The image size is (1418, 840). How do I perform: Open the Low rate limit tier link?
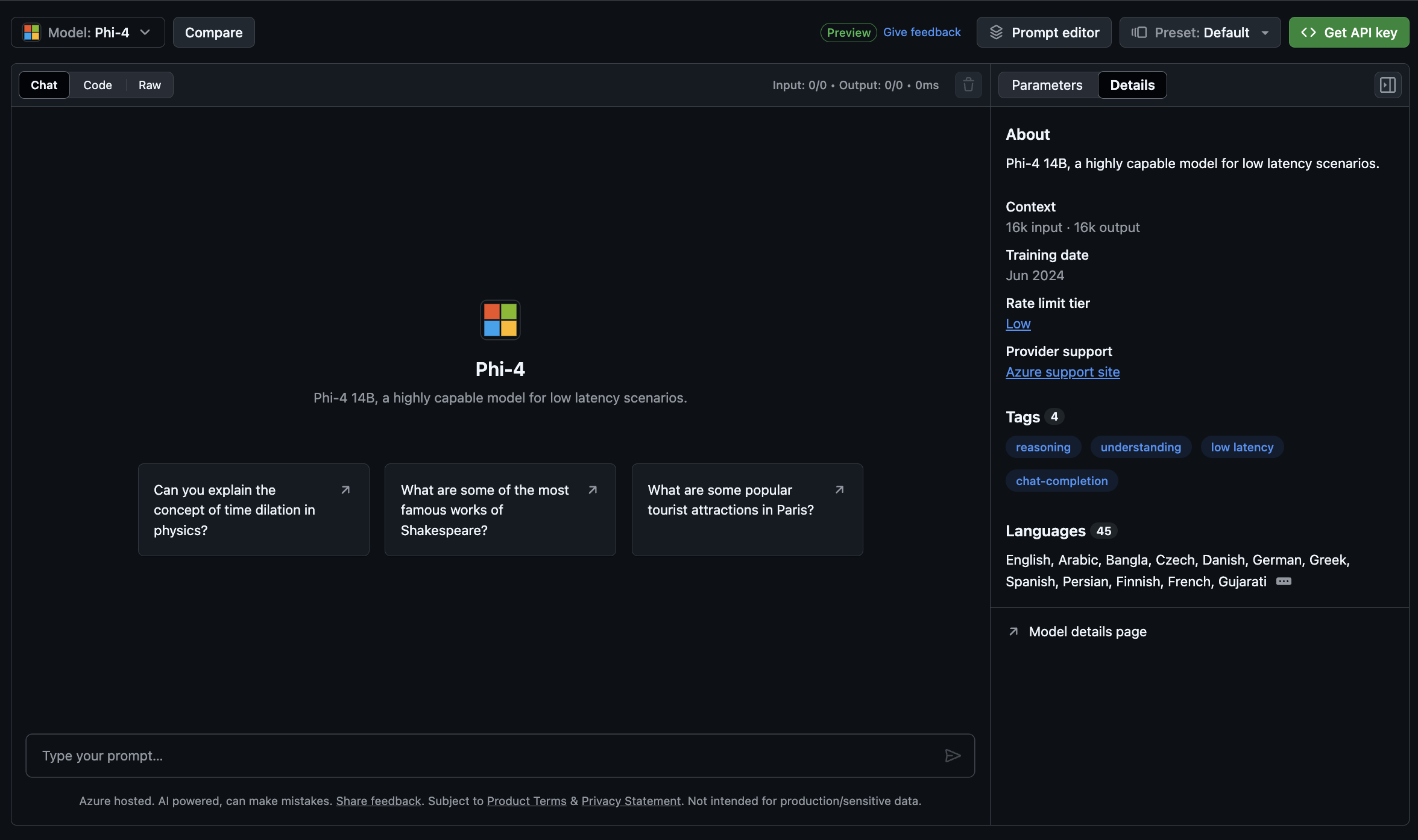(x=1018, y=324)
